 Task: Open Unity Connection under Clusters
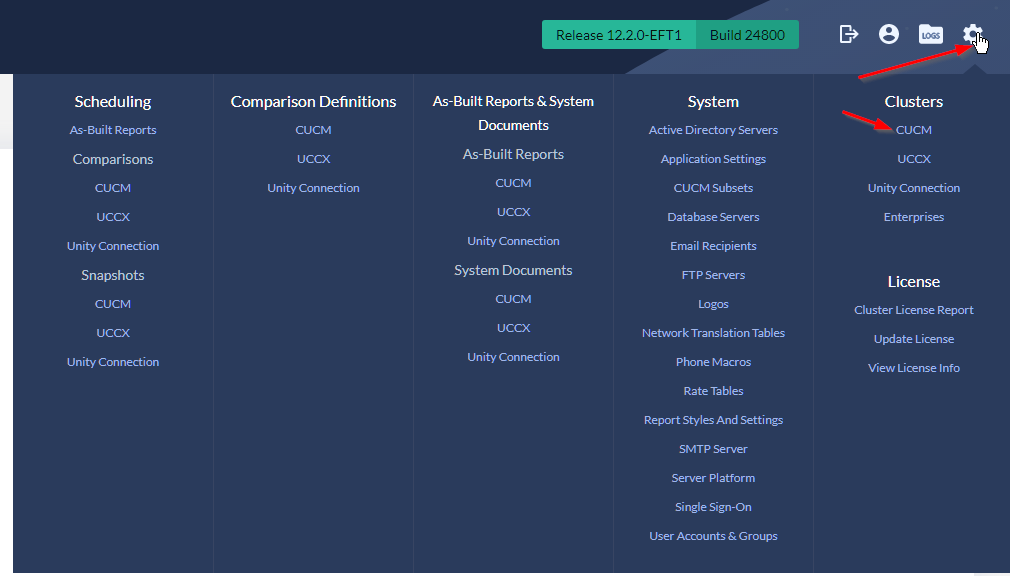point(913,187)
